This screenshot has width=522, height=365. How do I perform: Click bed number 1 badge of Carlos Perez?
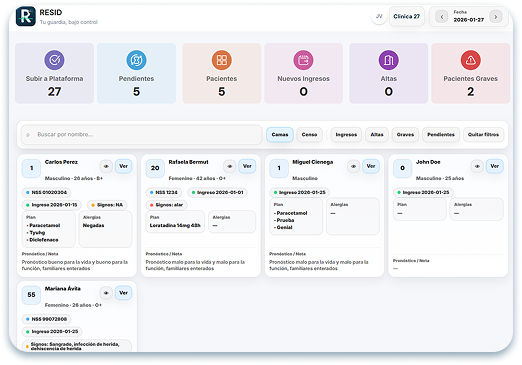pyautogui.click(x=31, y=168)
